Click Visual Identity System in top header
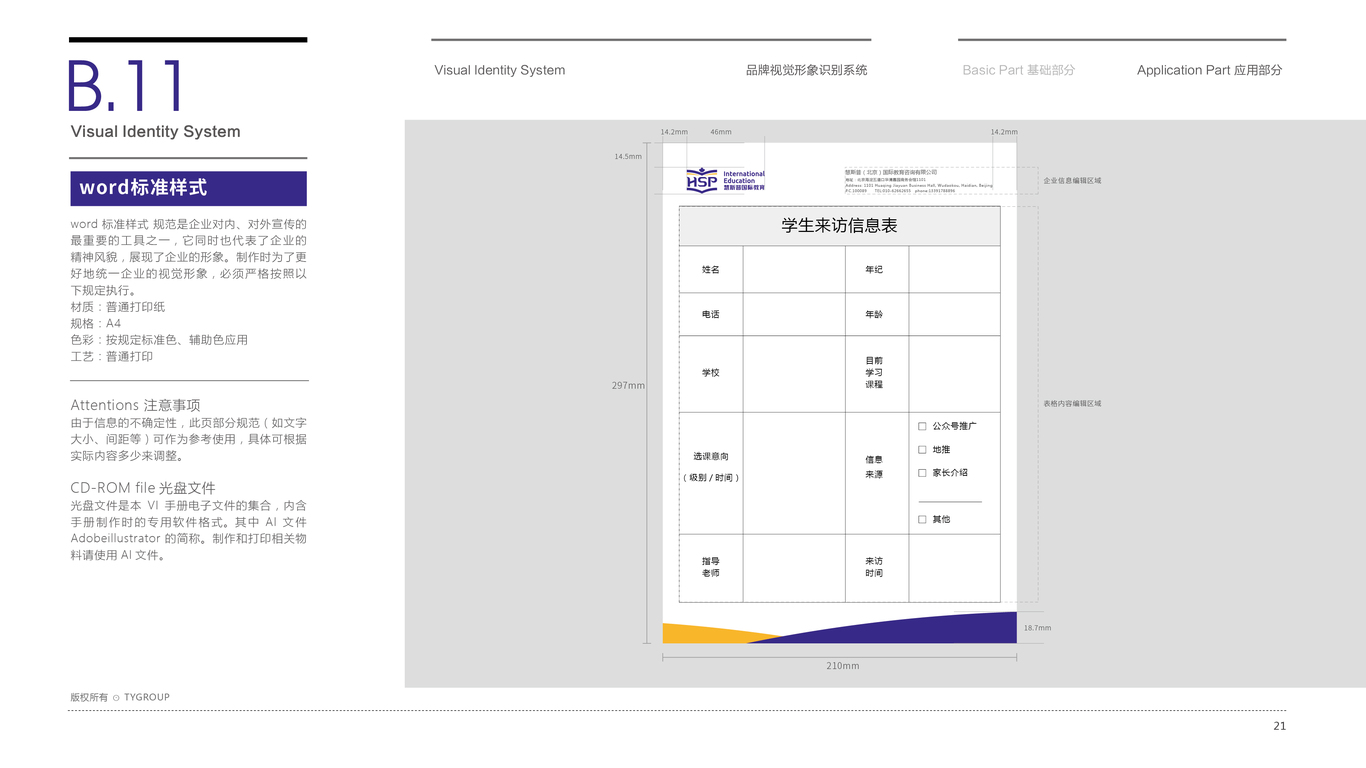The height and width of the screenshot is (768, 1366). pos(500,70)
